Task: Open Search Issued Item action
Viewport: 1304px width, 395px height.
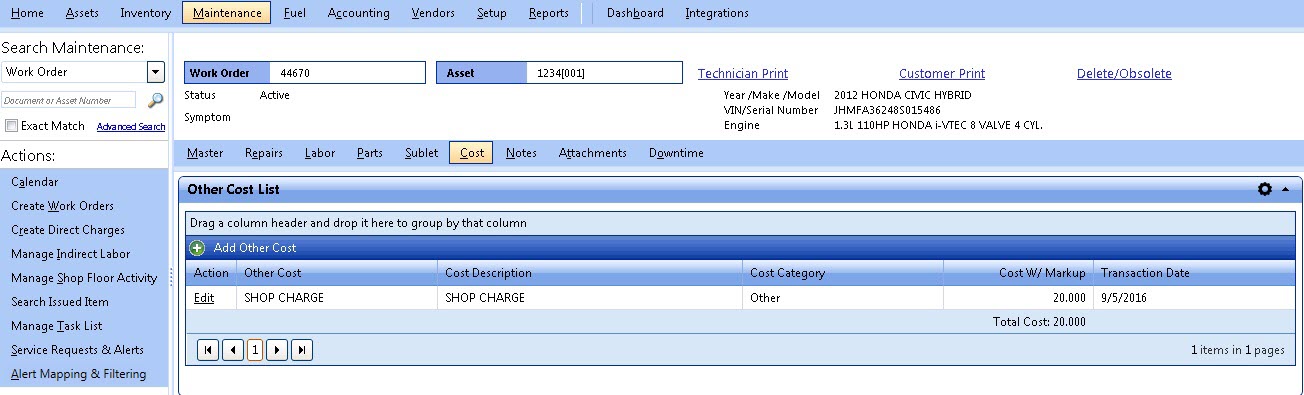Action: (x=60, y=302)
